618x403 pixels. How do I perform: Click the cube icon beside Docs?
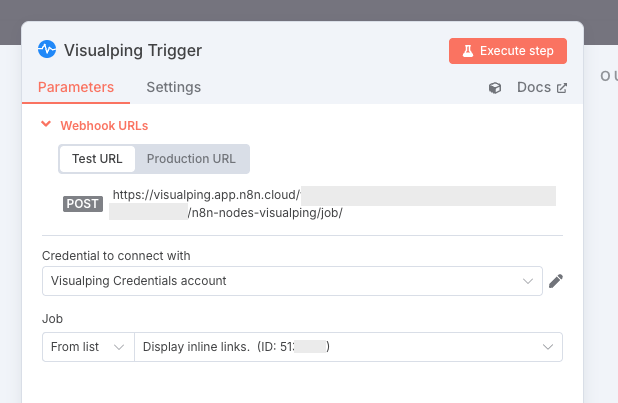pyautogui.click(x=495, y=88)
